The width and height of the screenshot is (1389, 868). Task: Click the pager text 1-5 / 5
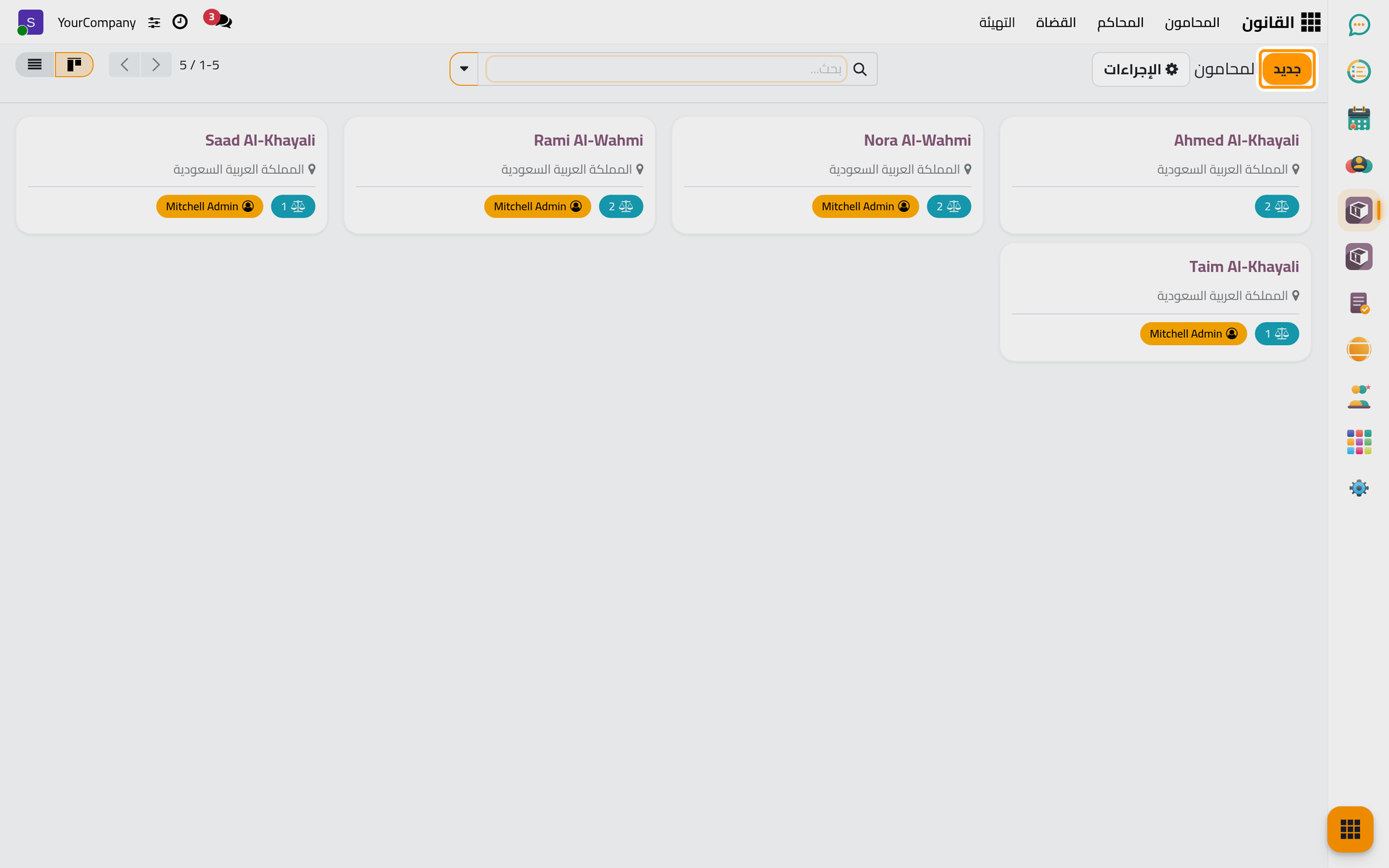[x=199, y=65]
